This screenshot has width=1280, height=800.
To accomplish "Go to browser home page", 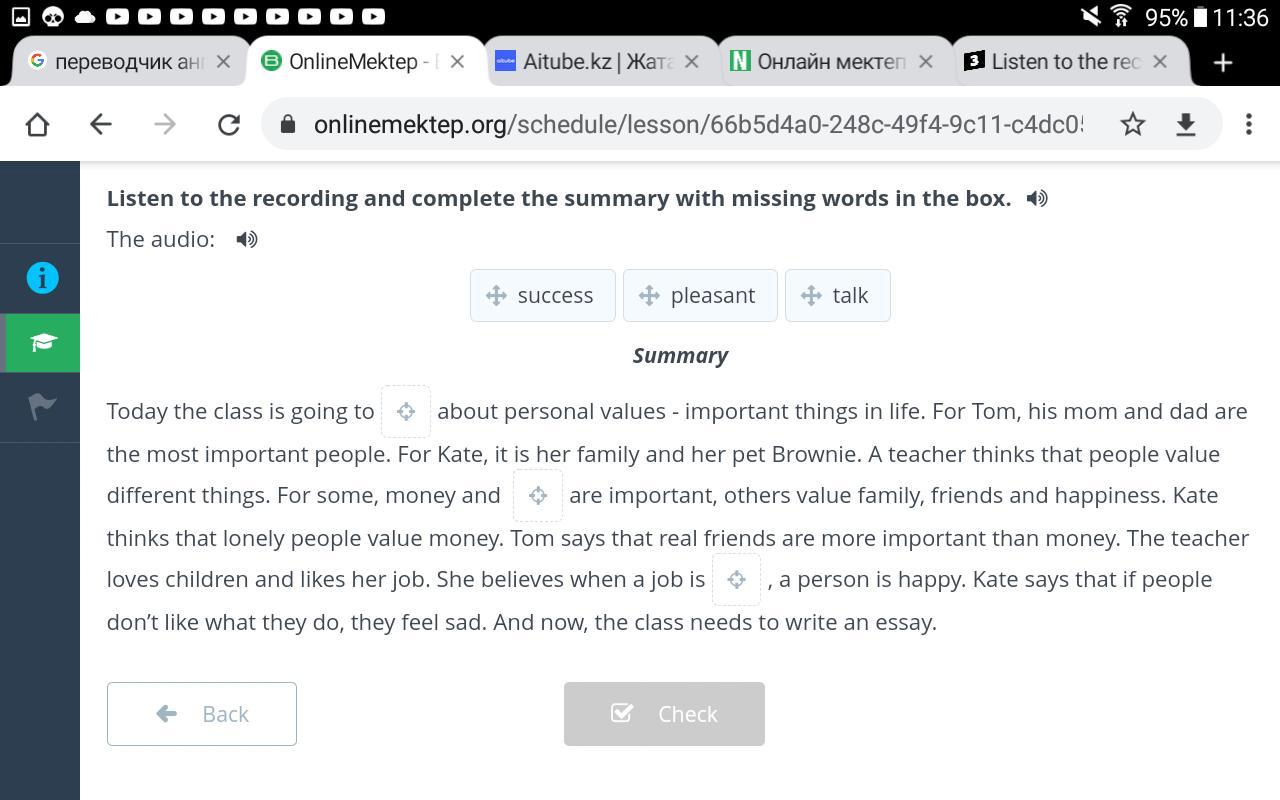I will point(37,124).
